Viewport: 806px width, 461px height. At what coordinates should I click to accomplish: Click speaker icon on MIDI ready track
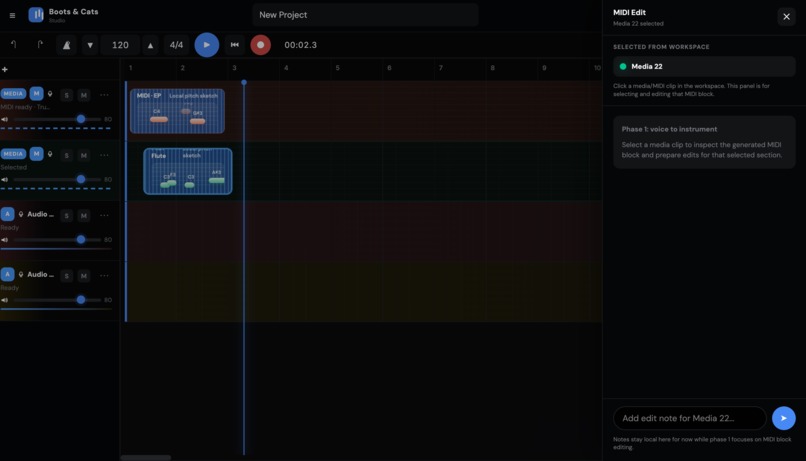coord(5,119)
